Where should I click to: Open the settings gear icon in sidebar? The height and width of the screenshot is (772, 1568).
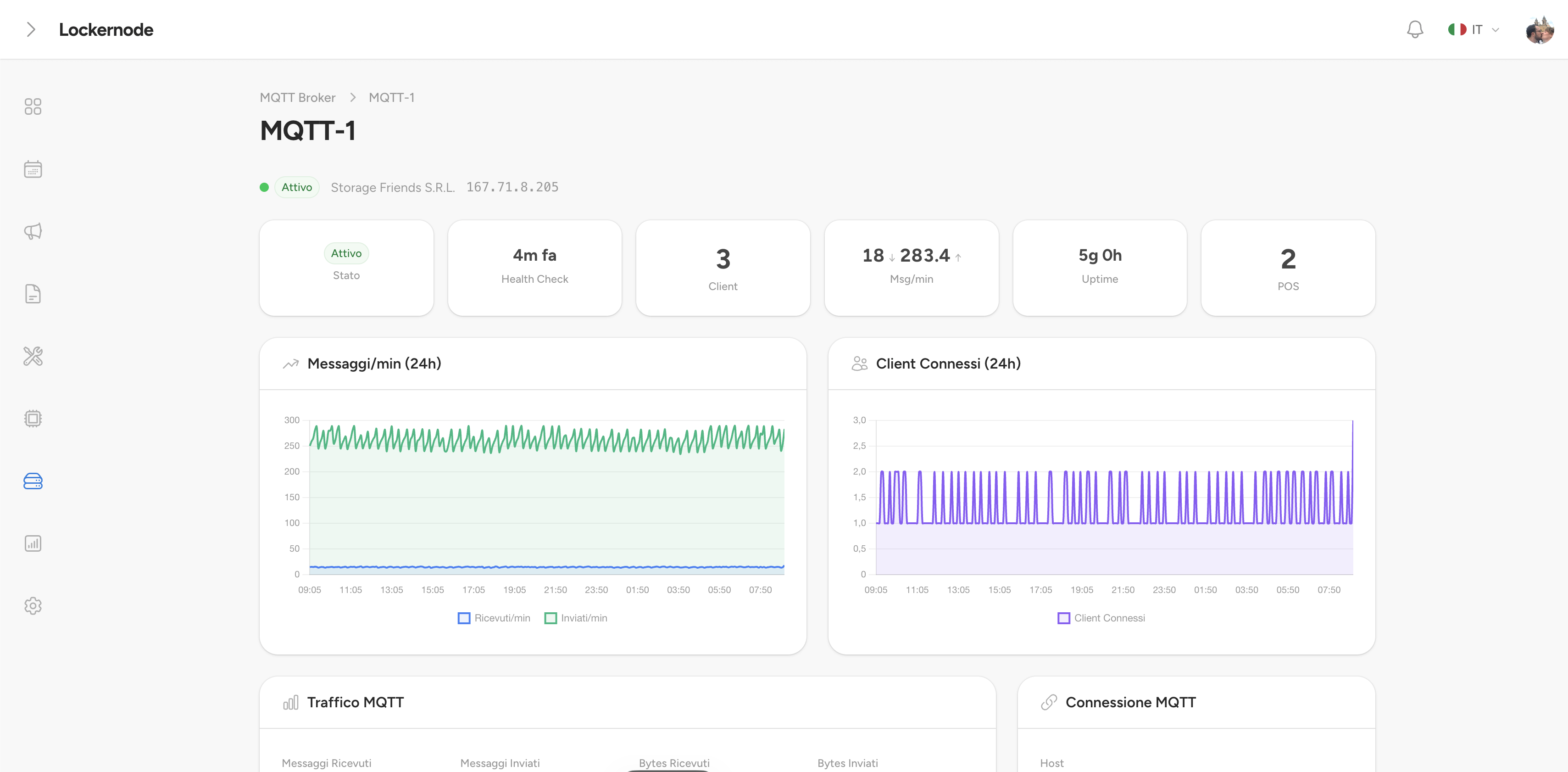coord(33,606)
